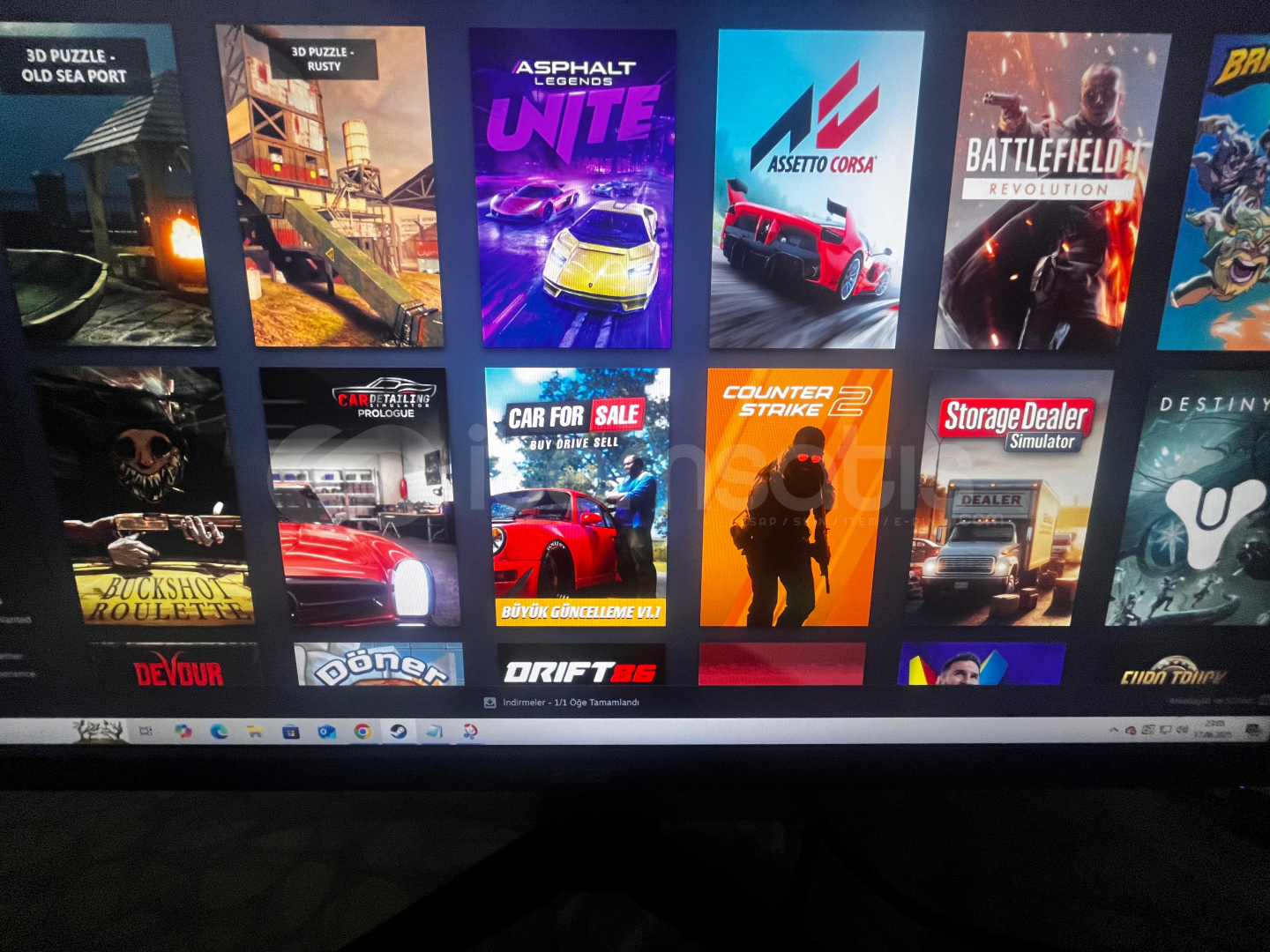Screen dimensions: 1270x952
Task: Select the Assetto Corsa game cover
Action: tap(816, 189)
